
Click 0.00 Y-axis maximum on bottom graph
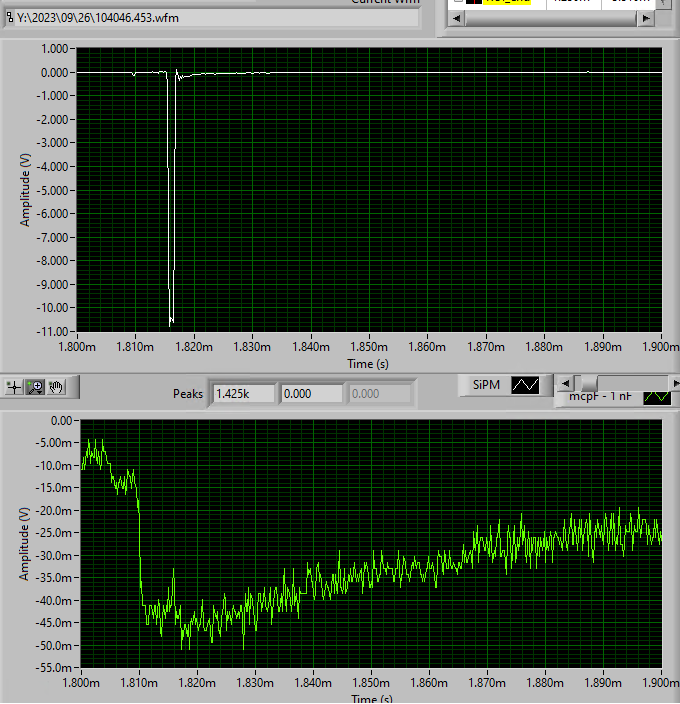61,421
